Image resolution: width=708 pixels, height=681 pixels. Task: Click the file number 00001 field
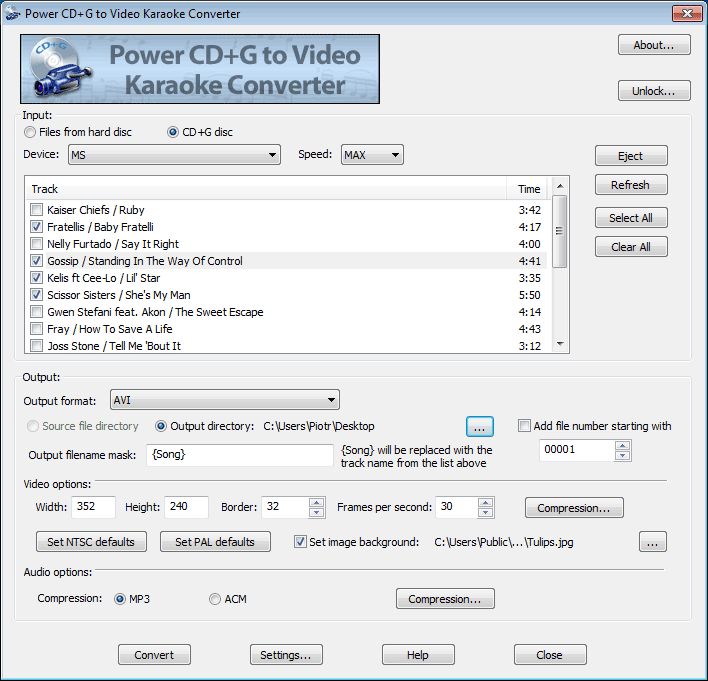click(577, 450)
